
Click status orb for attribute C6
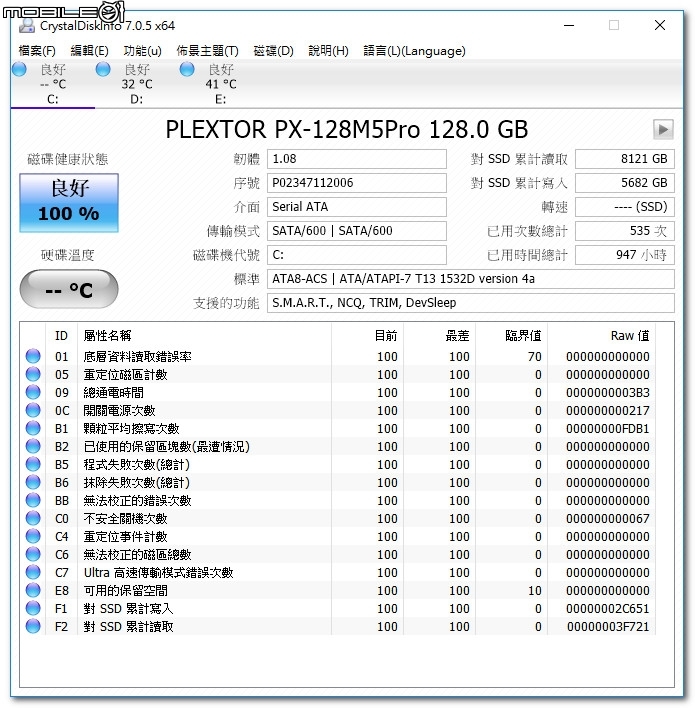[33, 554]
